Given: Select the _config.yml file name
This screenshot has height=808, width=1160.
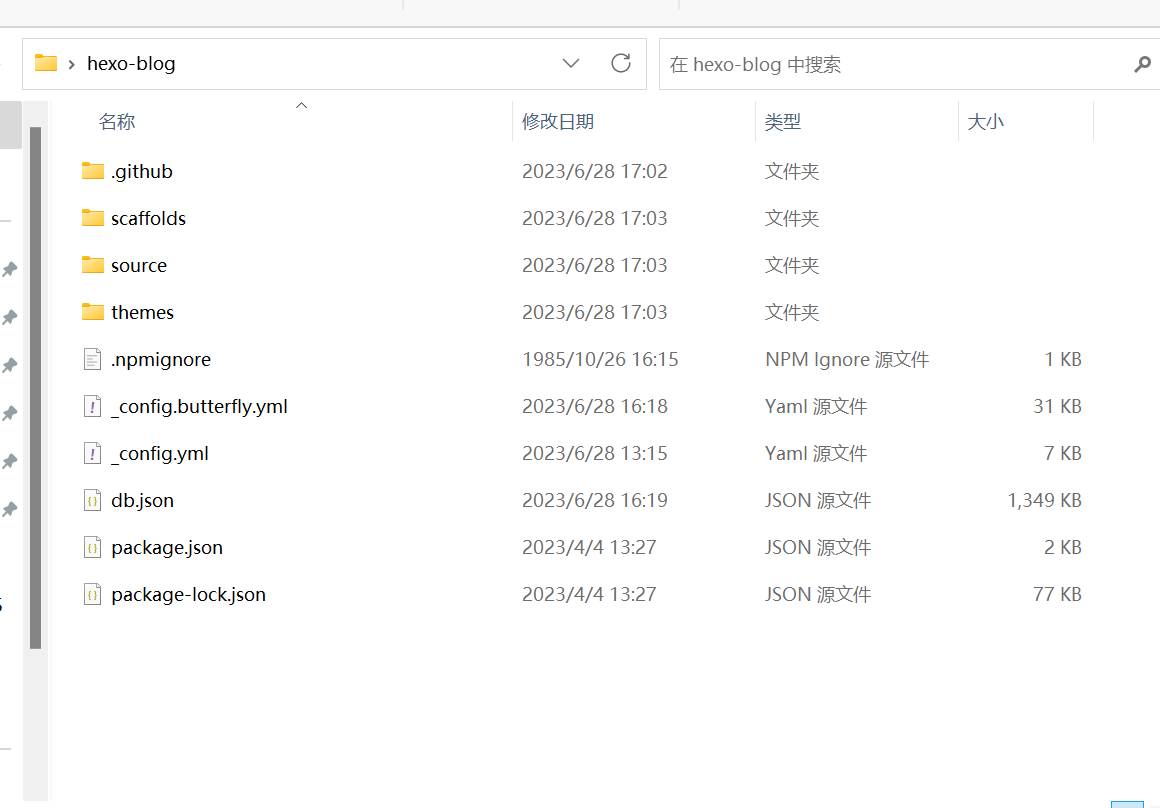Looking at the screenshot, I should 160,453.
